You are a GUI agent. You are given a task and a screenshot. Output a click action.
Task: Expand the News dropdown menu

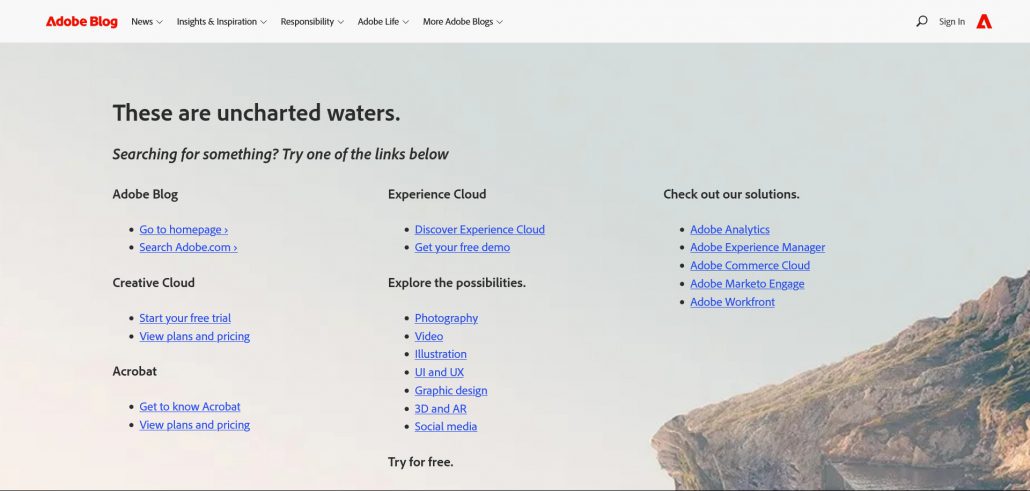pos(147,21)
